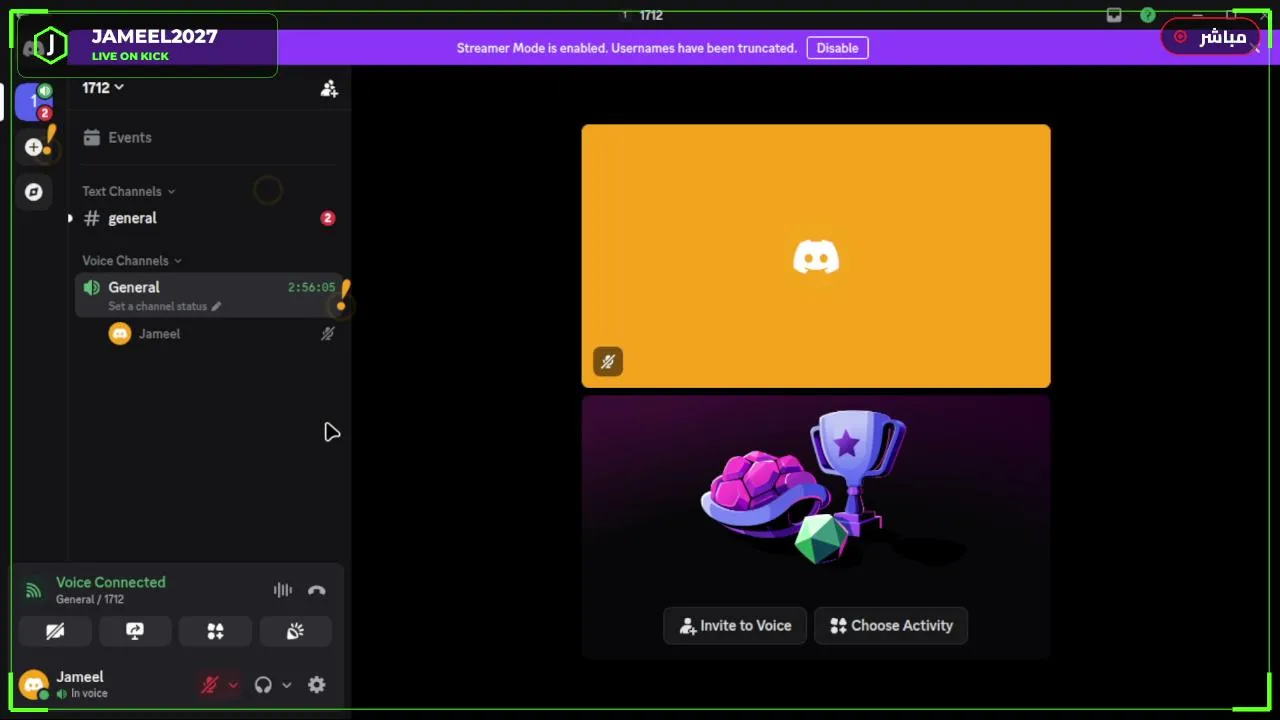Edit channel status with the pencil icon

(x=216, y=306)
